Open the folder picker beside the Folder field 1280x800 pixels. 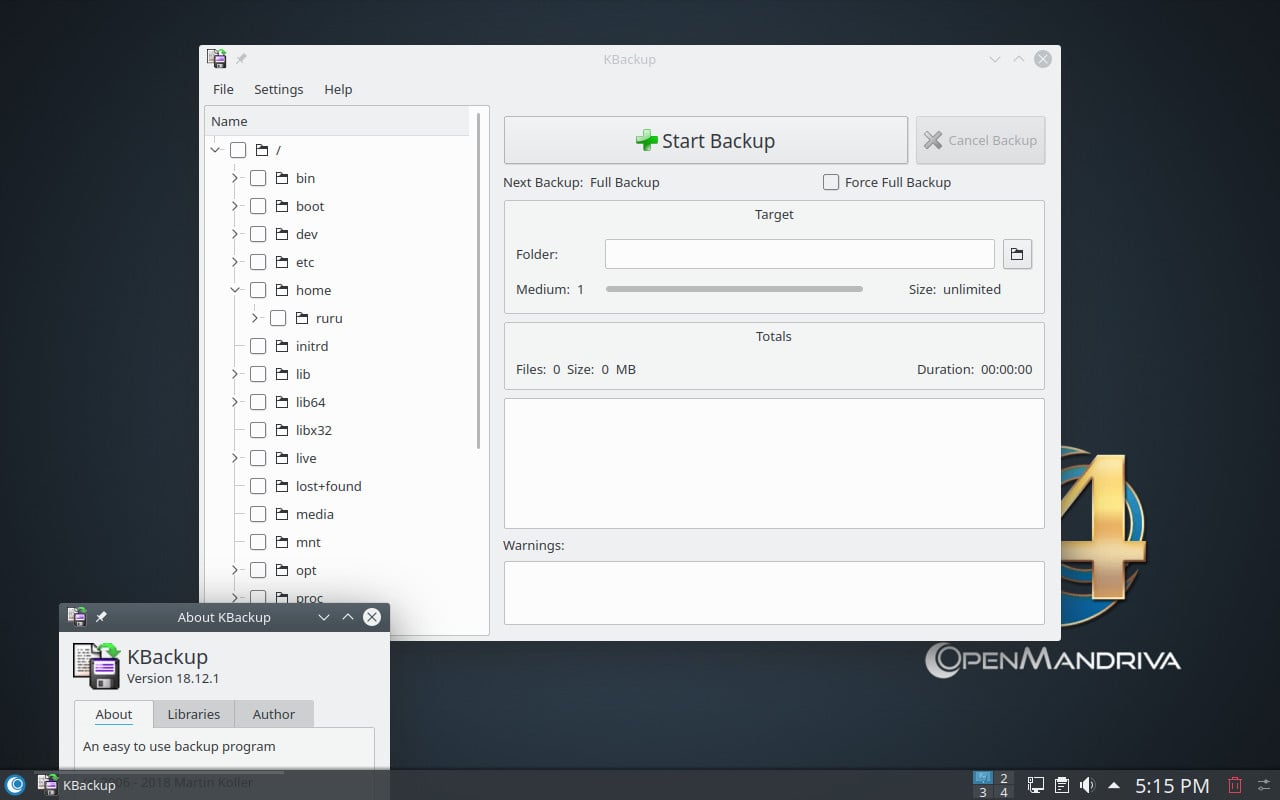tap(1017, 254)
